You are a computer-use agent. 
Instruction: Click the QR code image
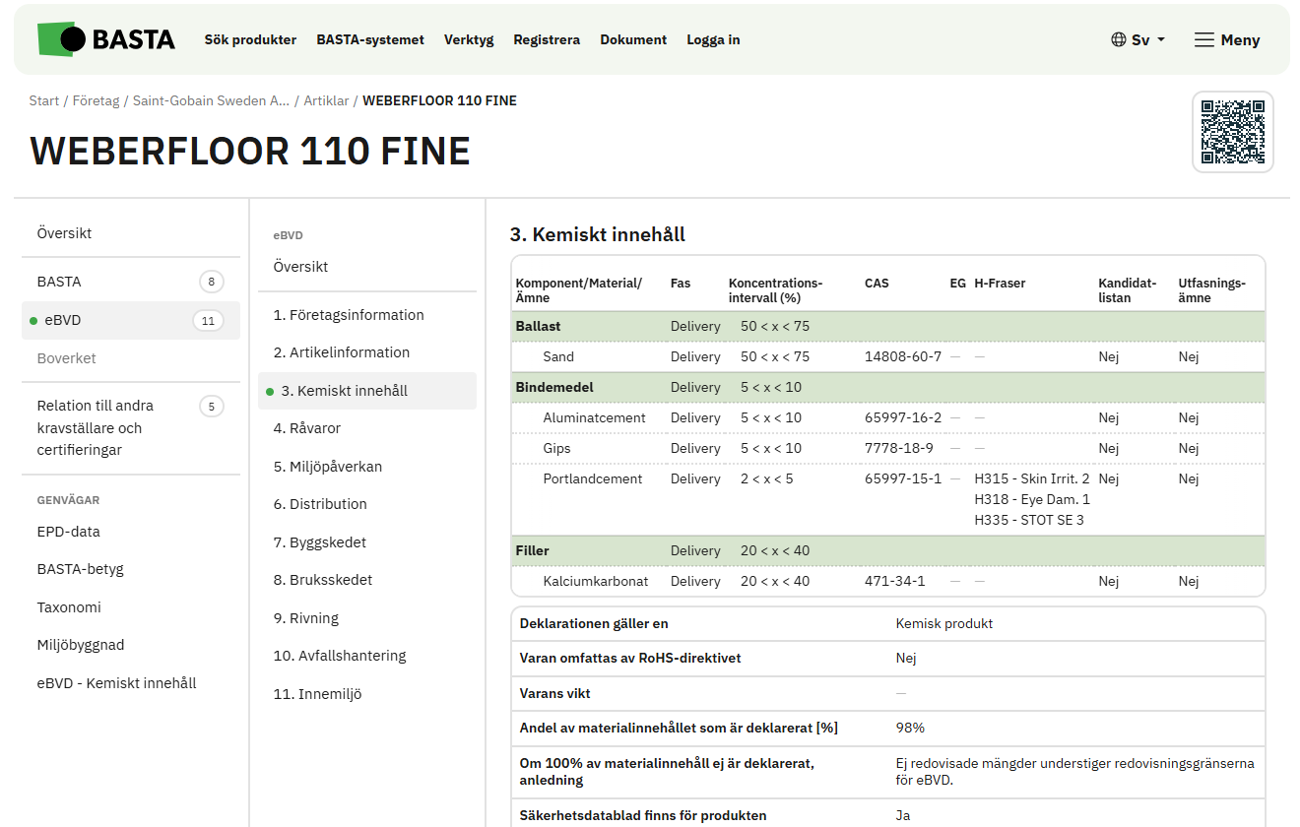tap(1232, 132)
